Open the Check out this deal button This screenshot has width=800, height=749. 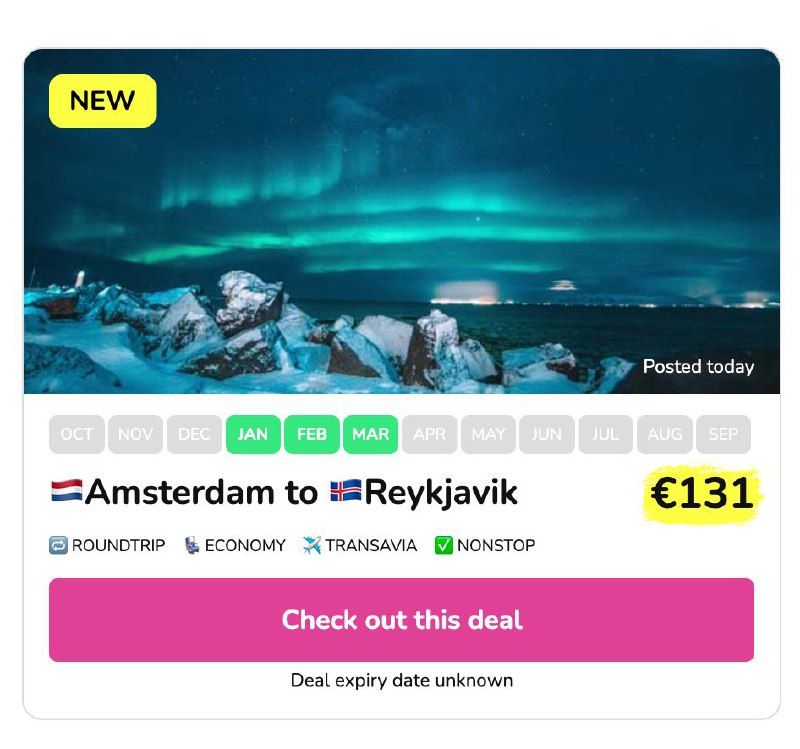[x=402, y=620]
